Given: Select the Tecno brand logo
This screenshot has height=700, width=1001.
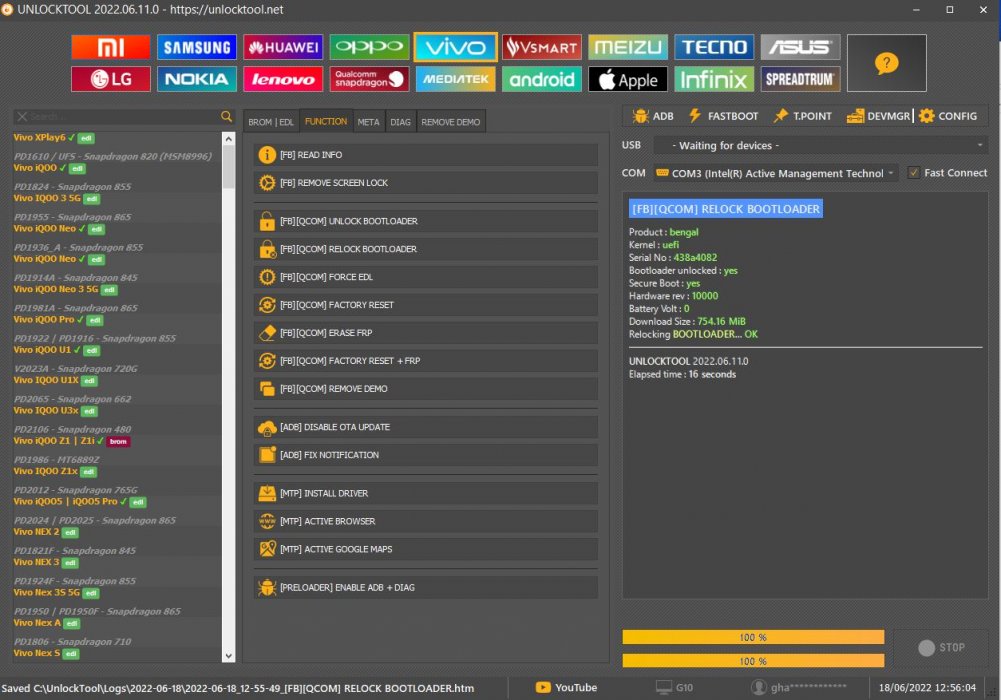Looking at the screenshot, I should point(714,47).
